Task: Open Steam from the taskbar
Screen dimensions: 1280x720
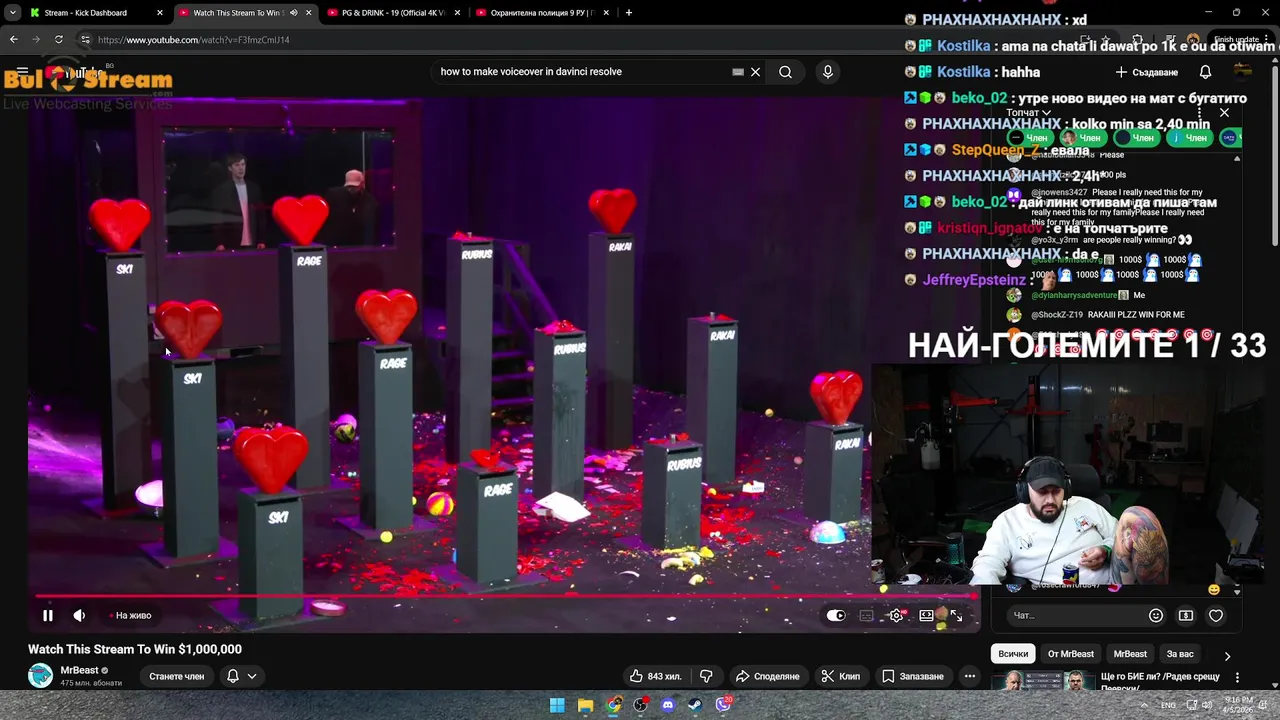Action: point(695,705)
